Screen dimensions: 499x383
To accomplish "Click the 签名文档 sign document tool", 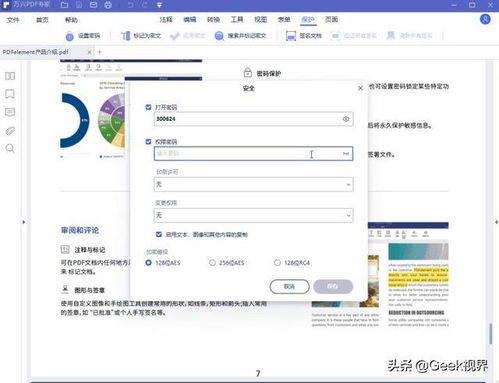I will 304,36.
